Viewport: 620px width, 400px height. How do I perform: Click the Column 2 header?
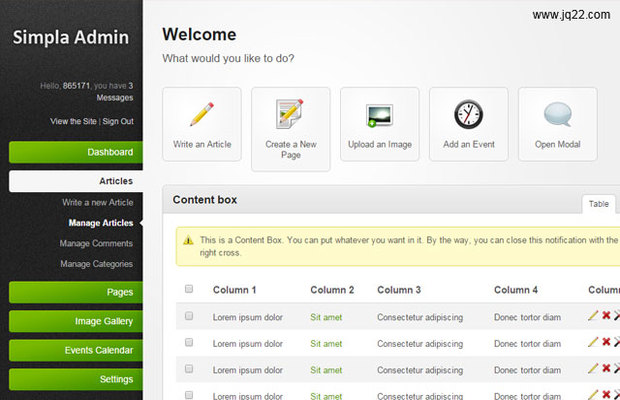332,290
